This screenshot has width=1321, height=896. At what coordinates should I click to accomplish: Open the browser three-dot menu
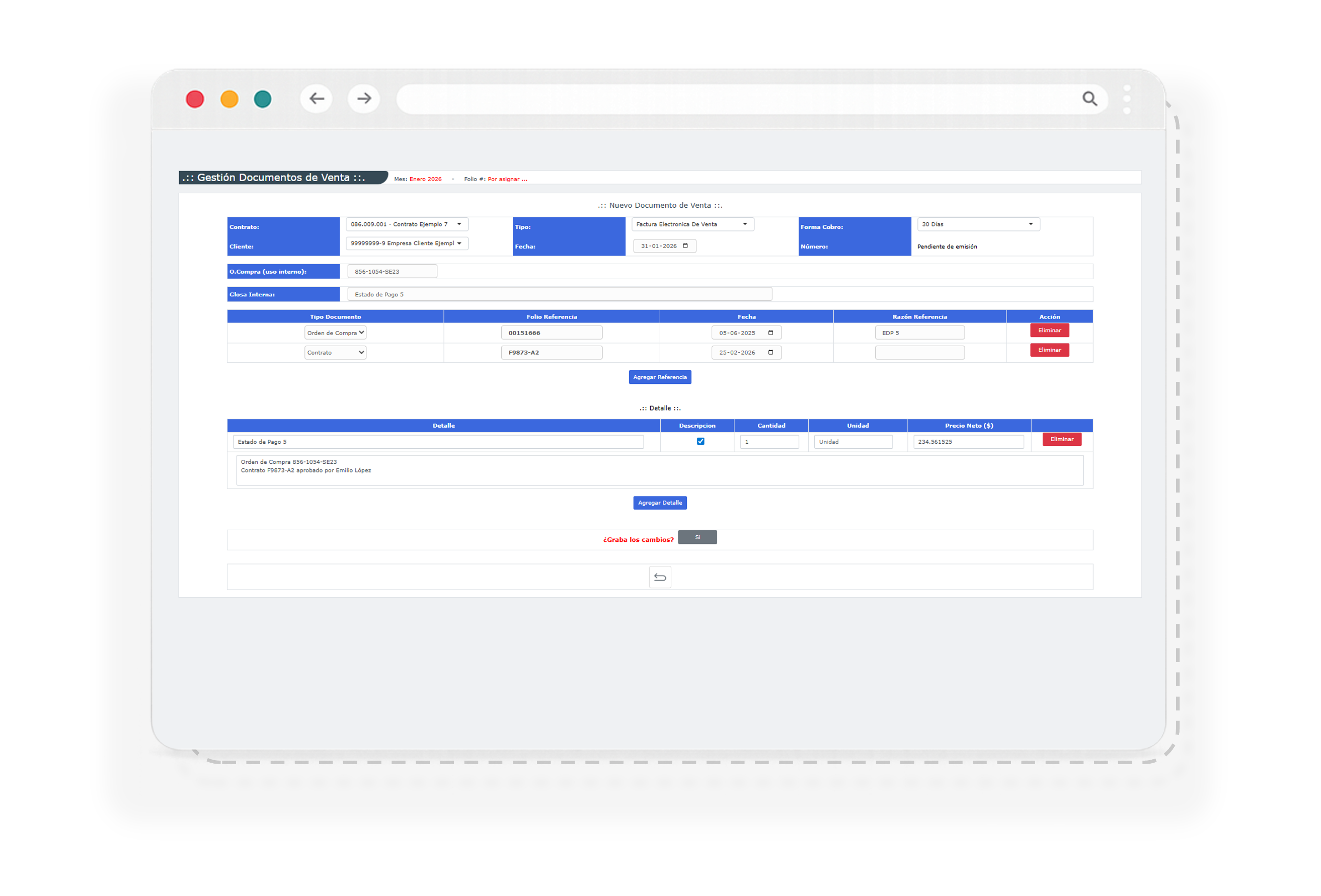[x=1126, y=98]
